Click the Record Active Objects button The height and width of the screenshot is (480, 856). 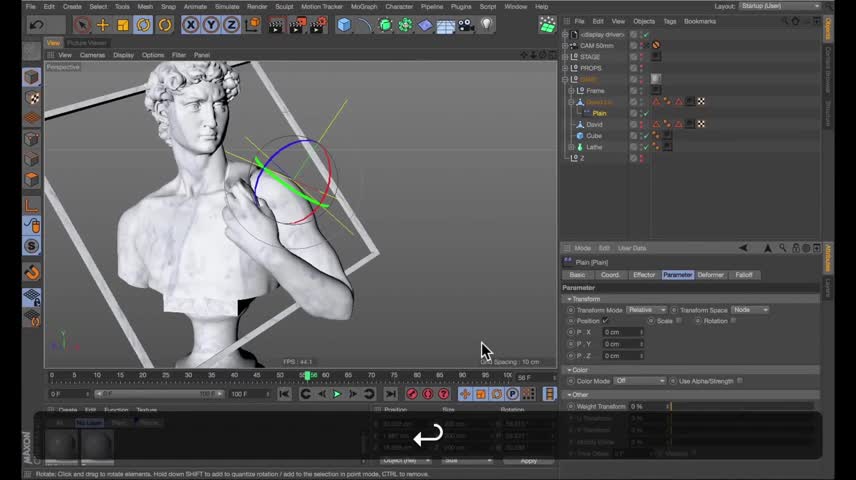coord(412,394)
